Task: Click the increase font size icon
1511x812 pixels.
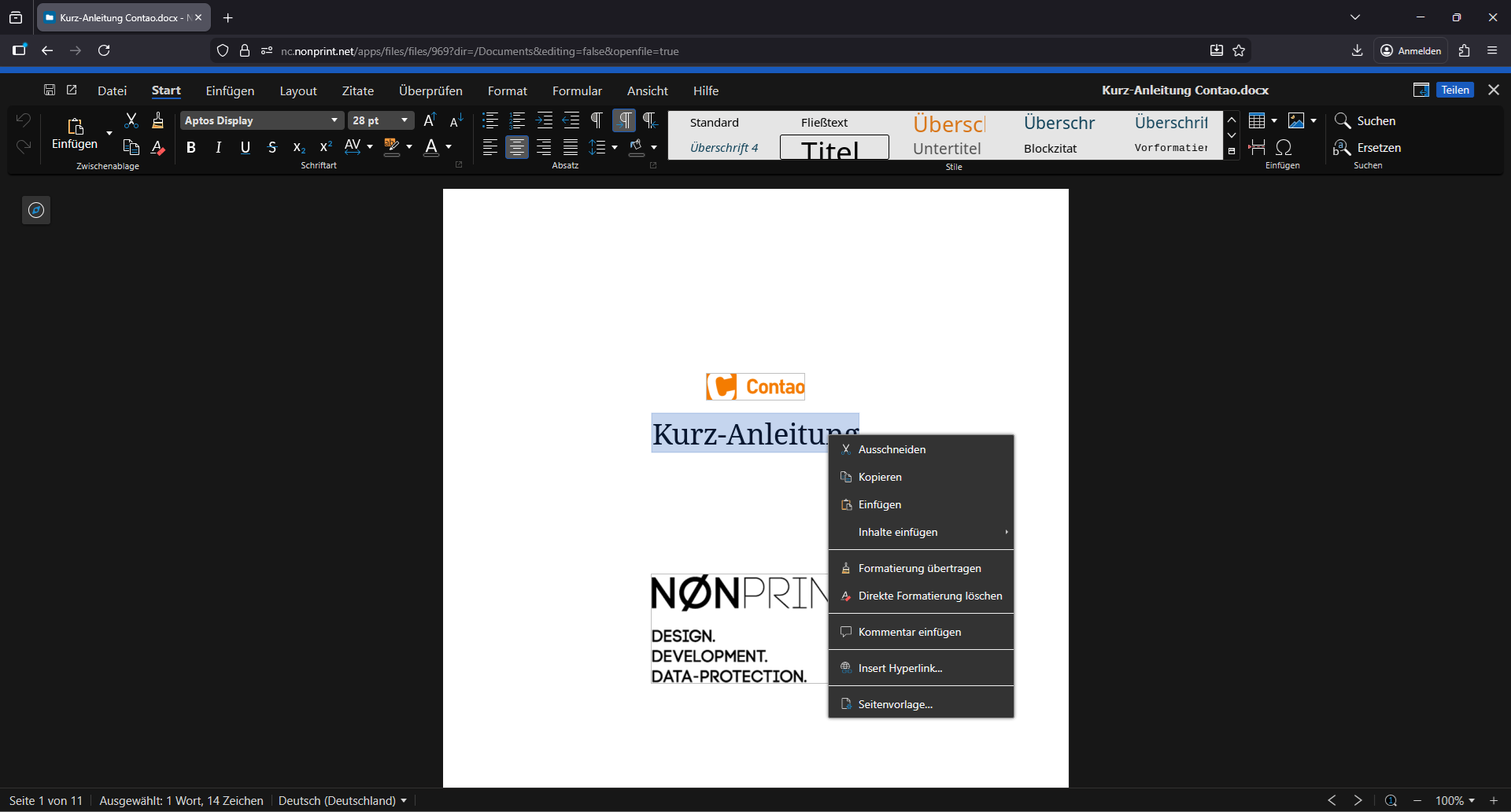Action: (x=430, y=120)
